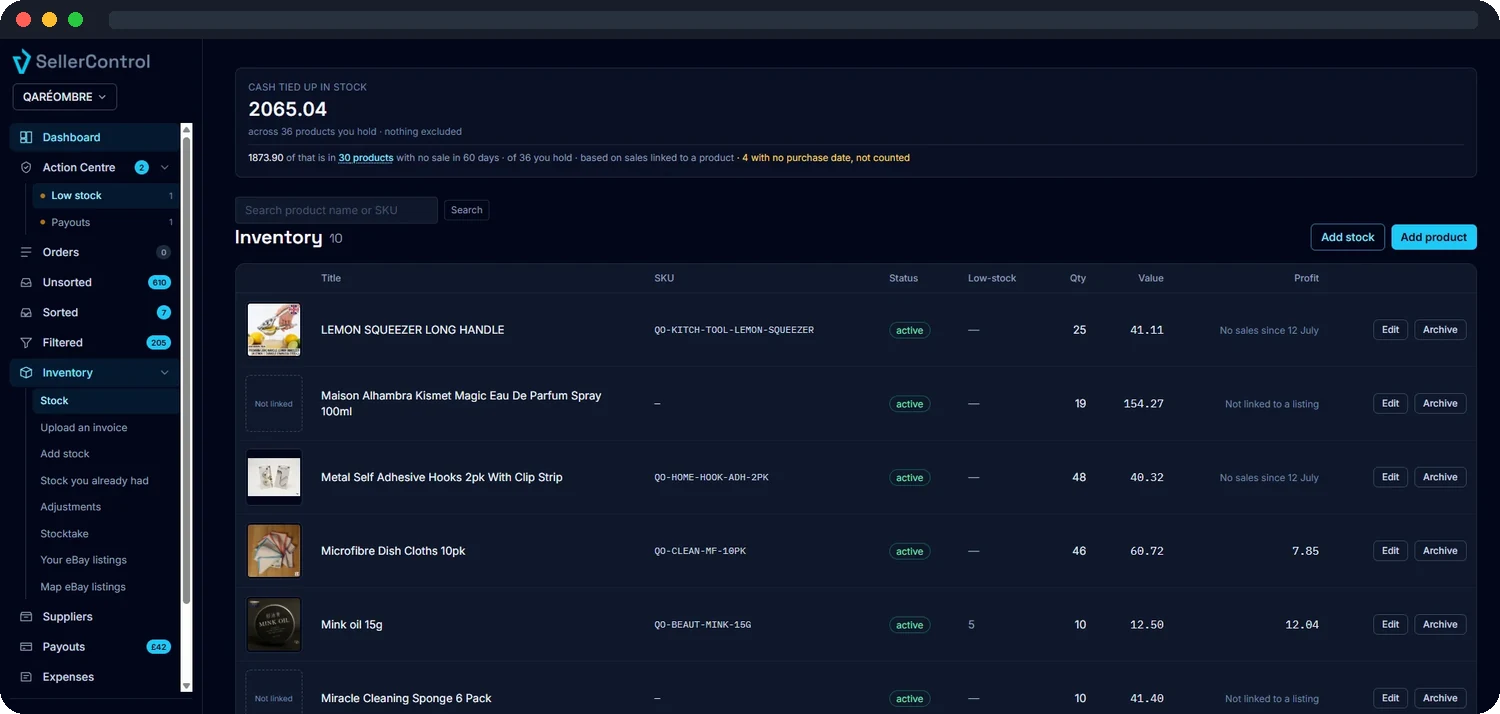Open Your eBay listings

click(83, 560)
